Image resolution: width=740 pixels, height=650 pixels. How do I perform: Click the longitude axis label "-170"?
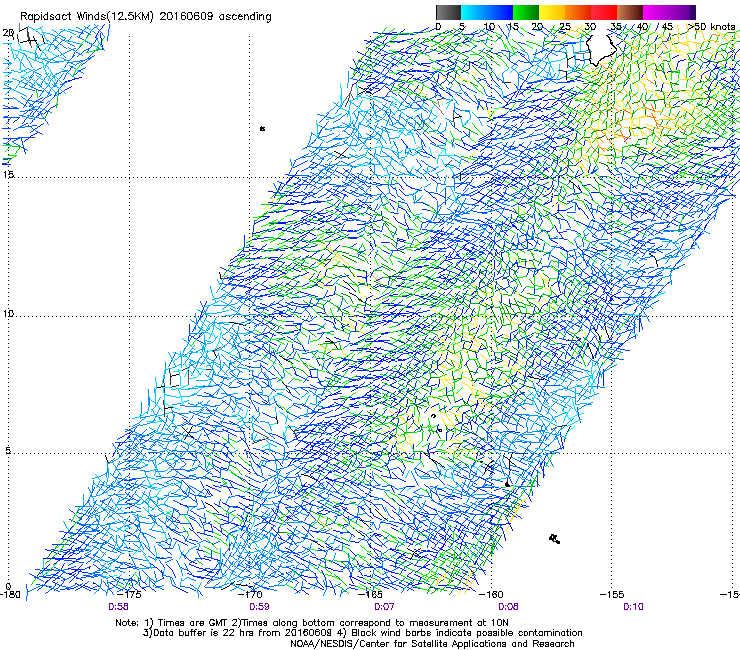[x=250, y=594]
